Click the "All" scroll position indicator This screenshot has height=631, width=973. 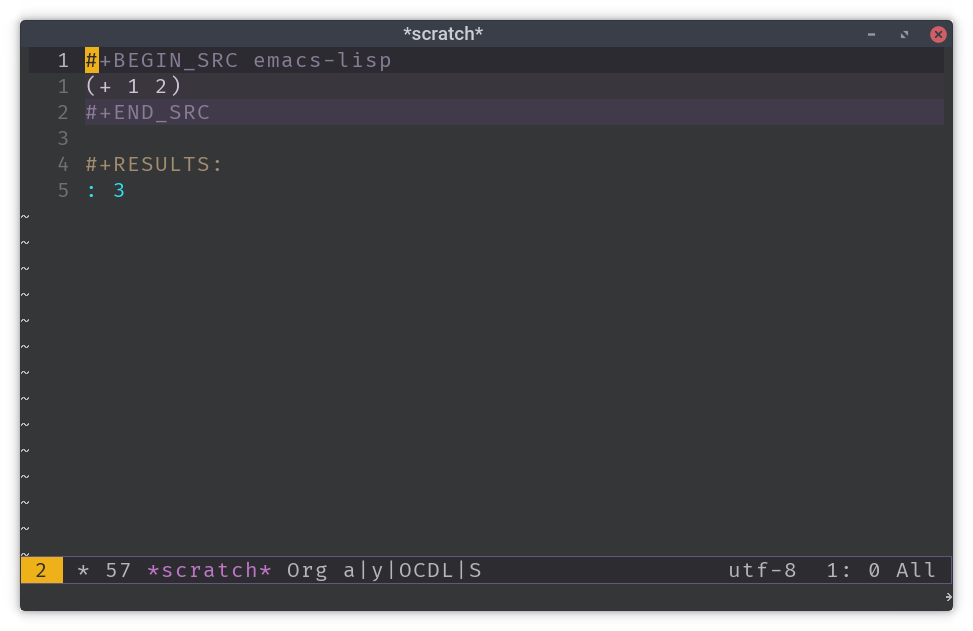point(914,570)
